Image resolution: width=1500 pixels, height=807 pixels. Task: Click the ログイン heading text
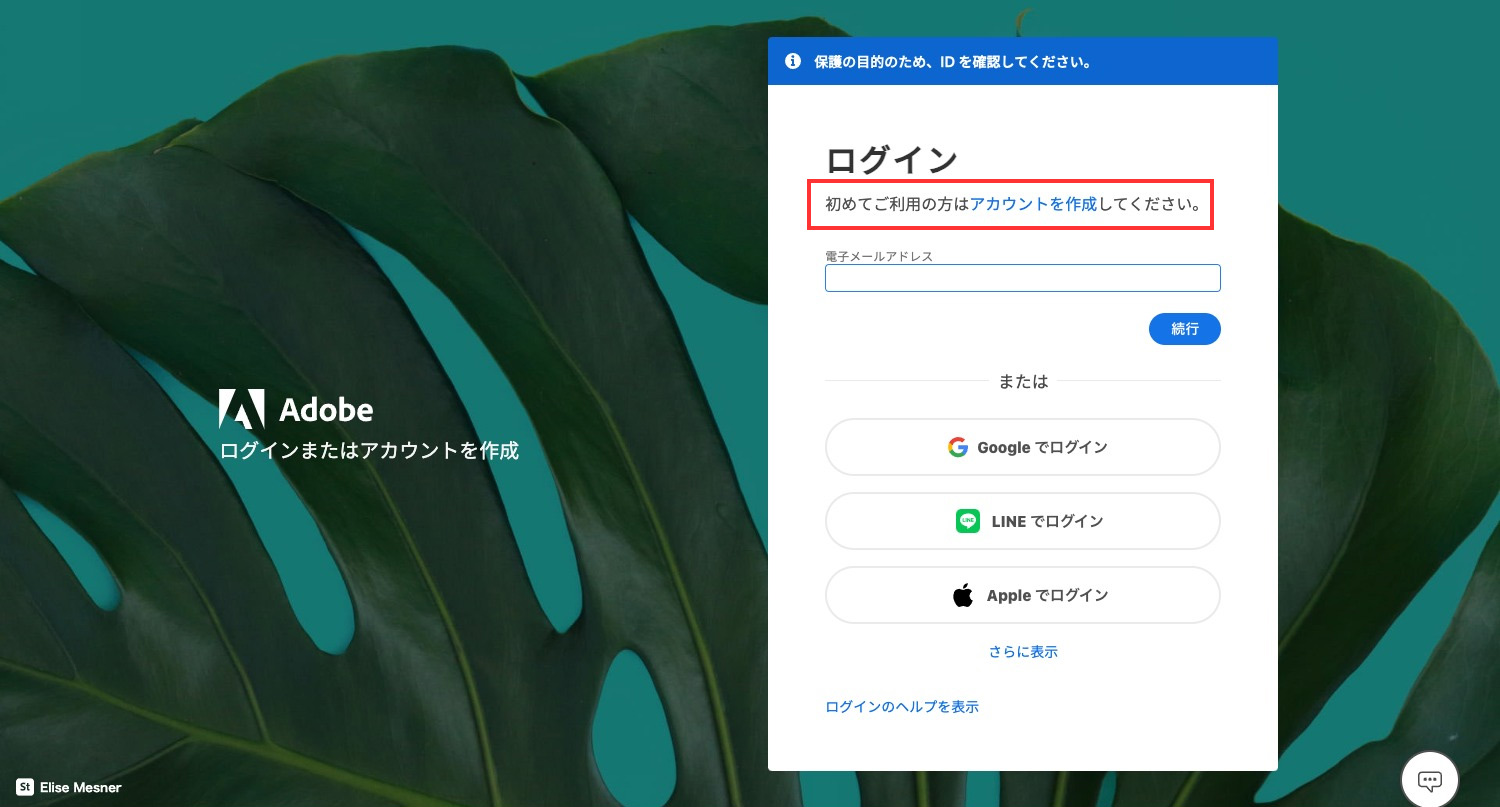(x=892, y=160)
